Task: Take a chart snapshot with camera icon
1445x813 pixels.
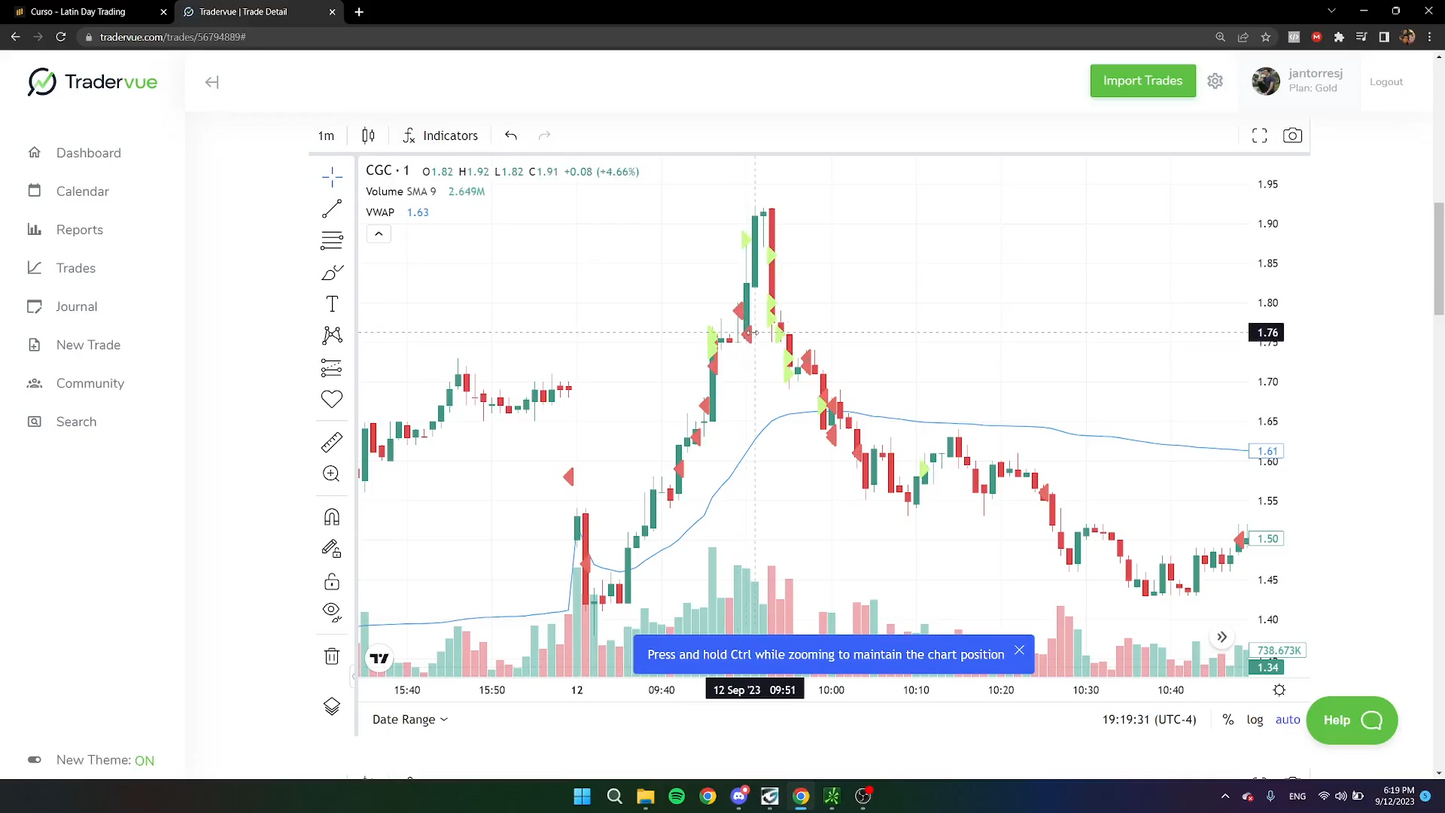Action: point(1292,135)
